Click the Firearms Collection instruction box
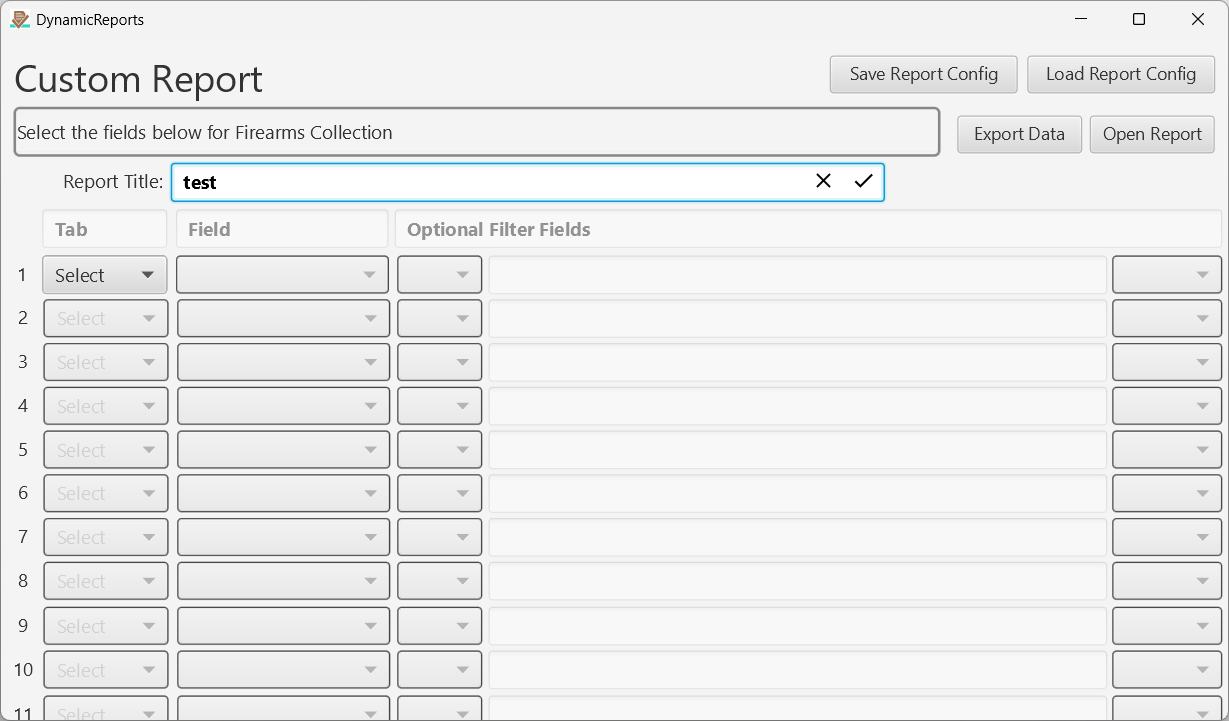This screenshot has width=1229, height=721. pyautogui.click(x=477, y=132)
